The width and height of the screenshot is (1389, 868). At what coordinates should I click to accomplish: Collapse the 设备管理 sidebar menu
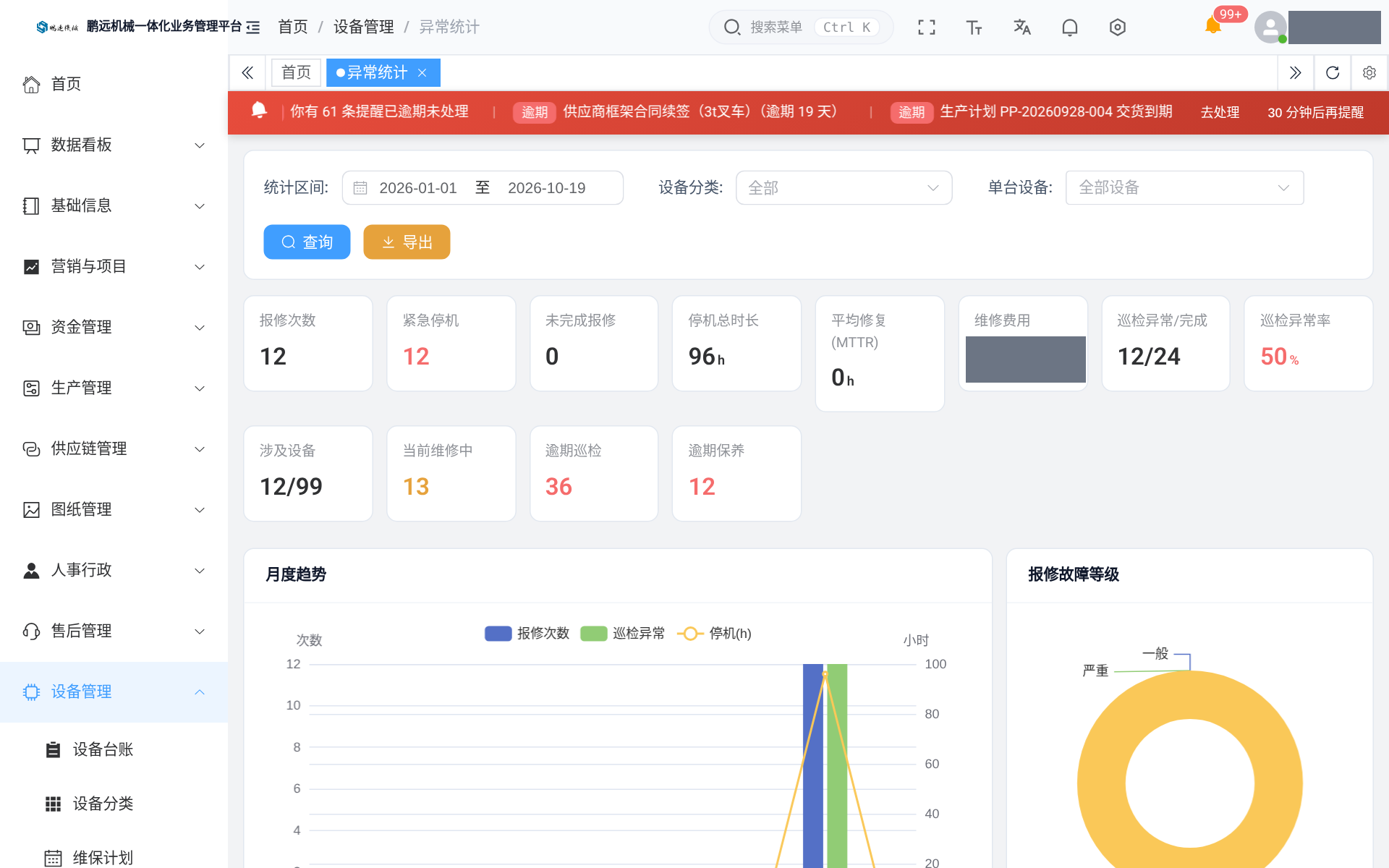coord(114,692)
